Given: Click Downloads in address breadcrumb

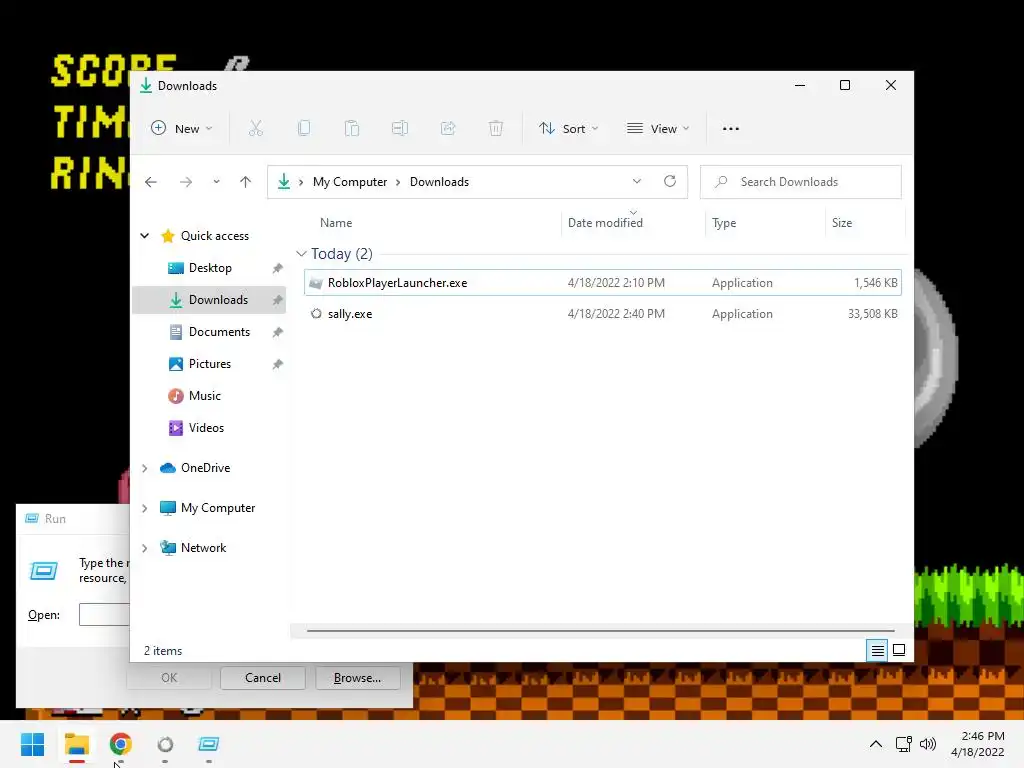Looking at the screenshot, I should coord(440,182).
